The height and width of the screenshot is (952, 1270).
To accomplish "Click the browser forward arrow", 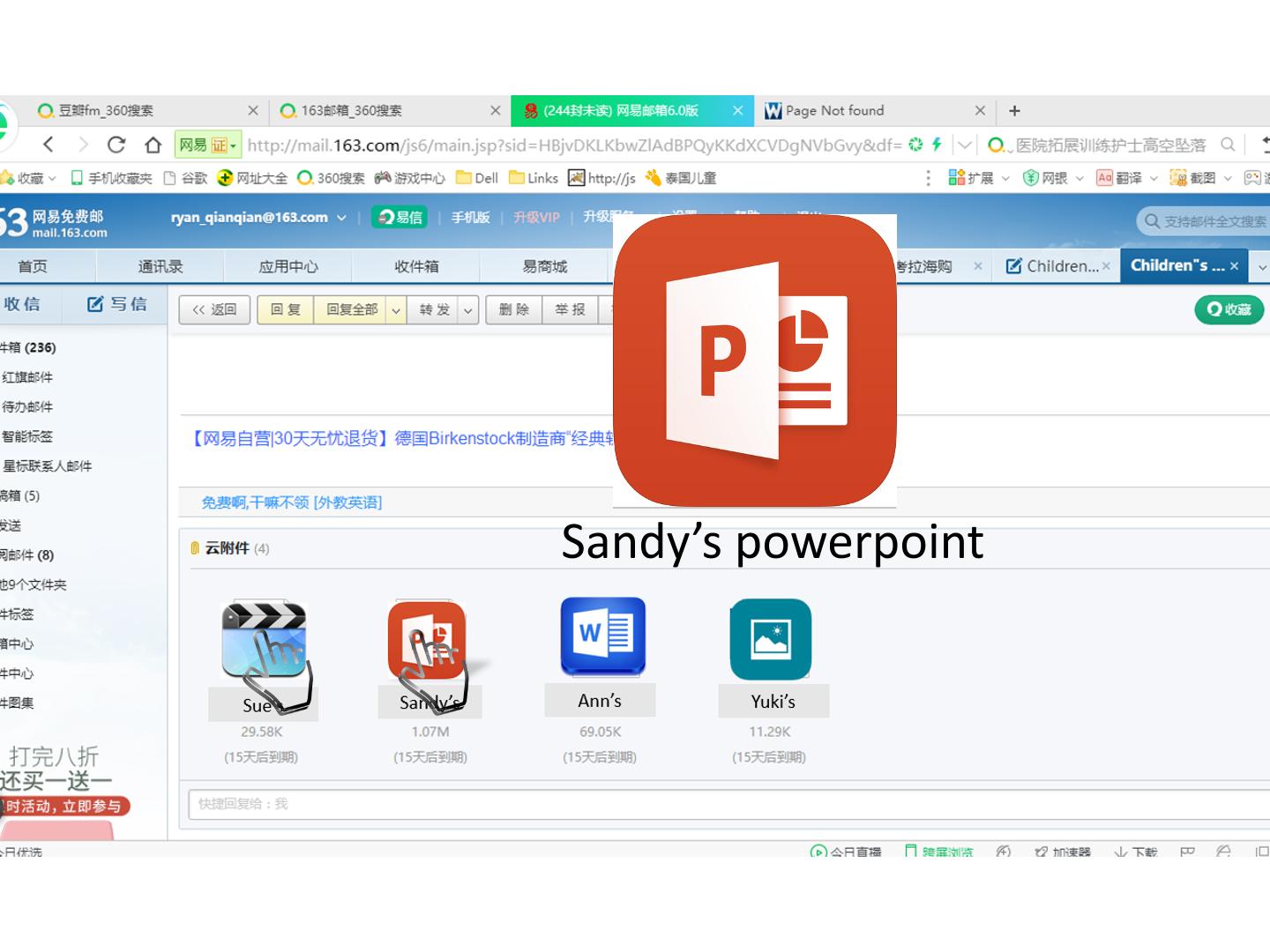I will point(83,145).
